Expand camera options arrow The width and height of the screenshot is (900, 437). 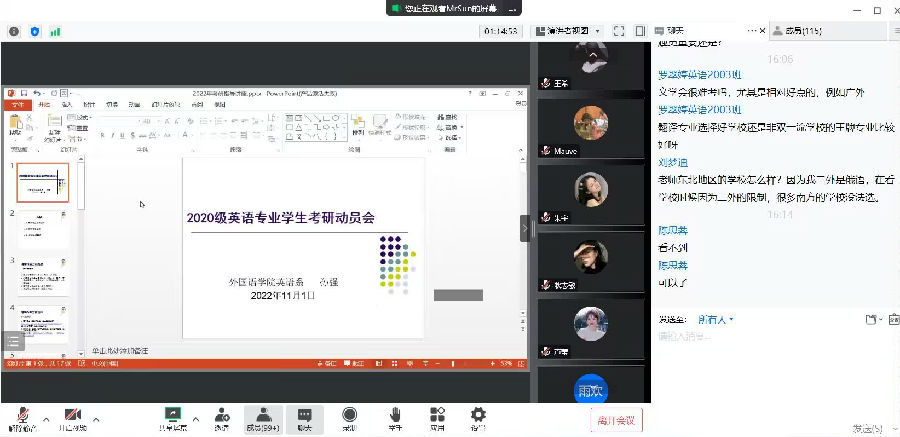click(96, 419)
